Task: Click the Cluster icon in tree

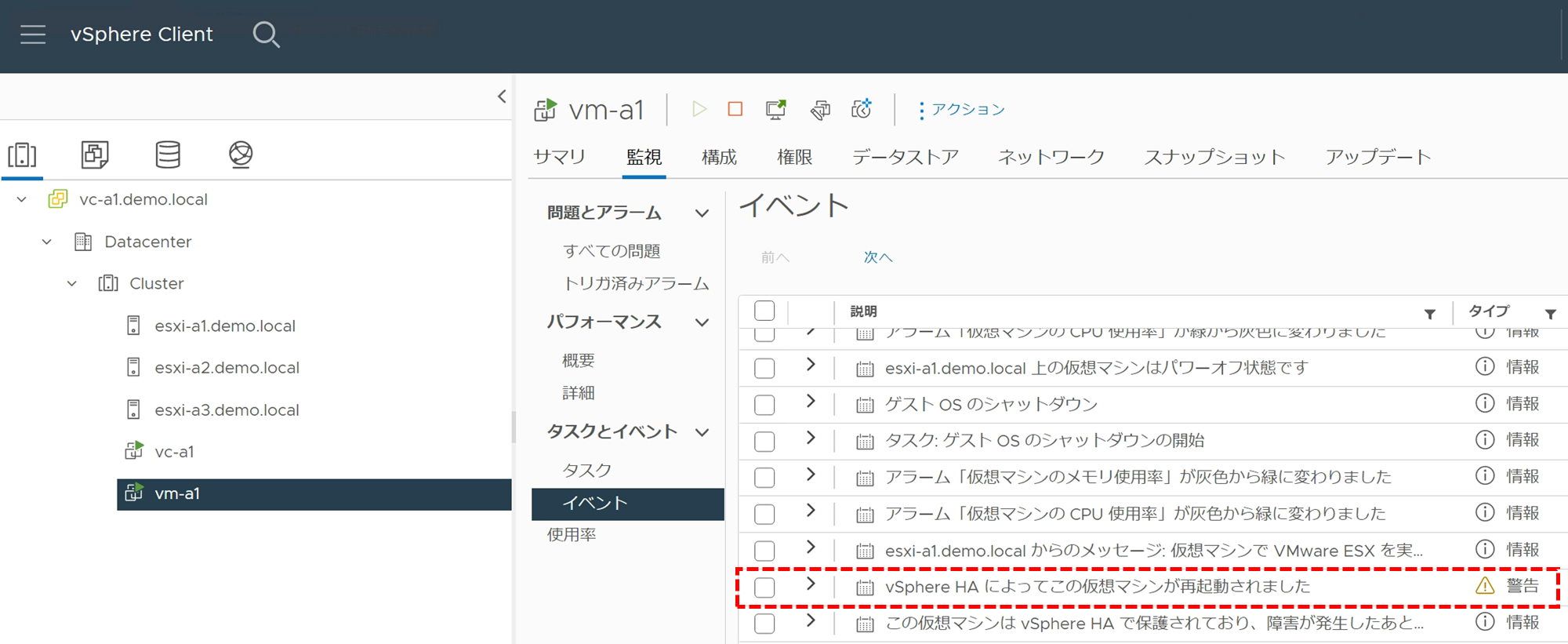Action: tap(108, 283)
